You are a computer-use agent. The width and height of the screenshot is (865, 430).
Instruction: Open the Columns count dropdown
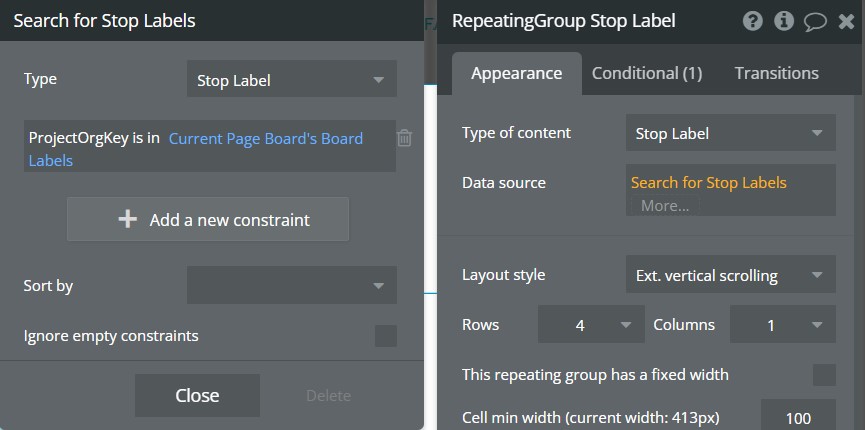[x=782, y=325]
